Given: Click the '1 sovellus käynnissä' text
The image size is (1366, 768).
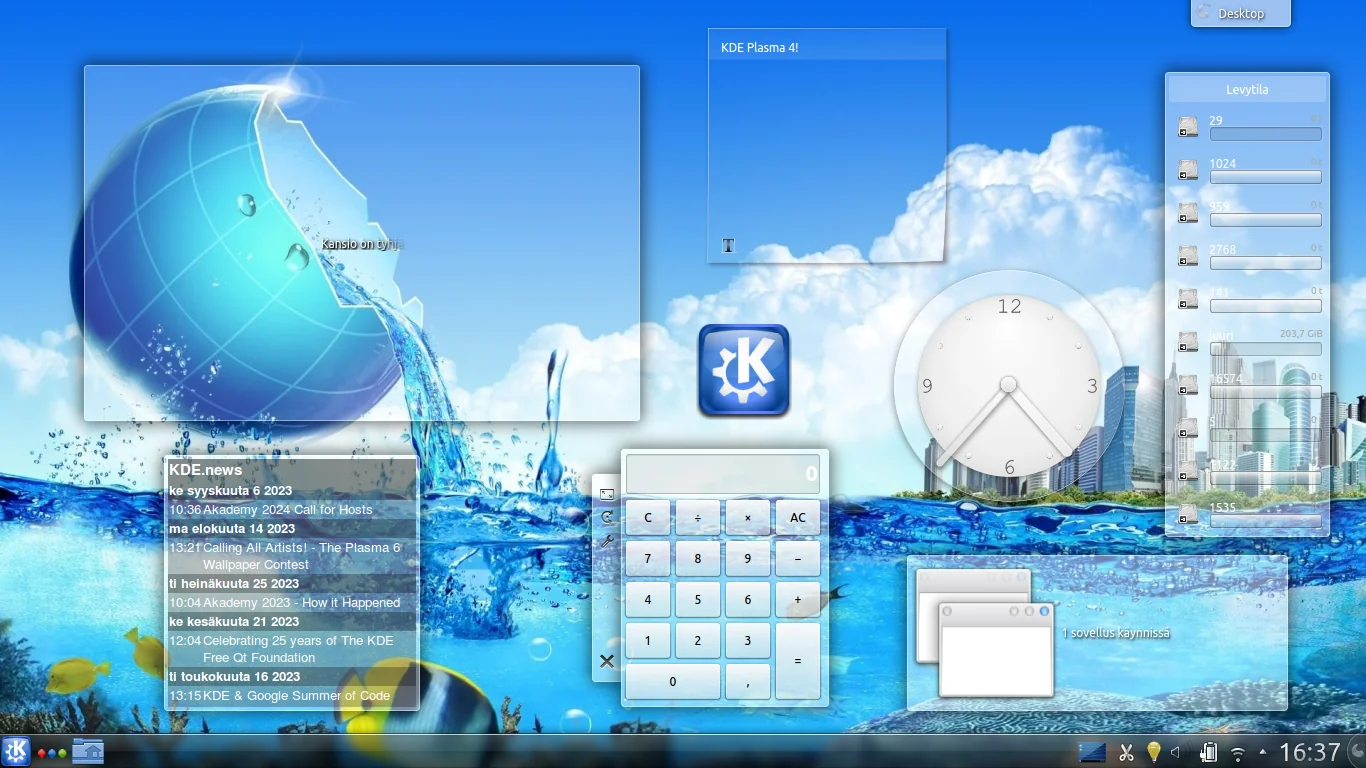Looking at the screenshot, I should pos(1116,633).
